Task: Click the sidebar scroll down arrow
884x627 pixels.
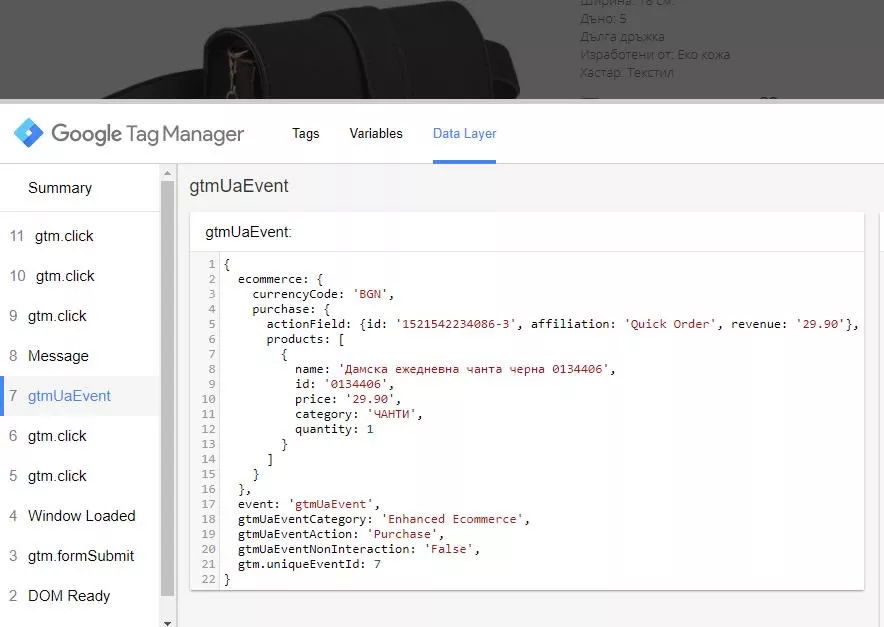Action: point(167,622)
